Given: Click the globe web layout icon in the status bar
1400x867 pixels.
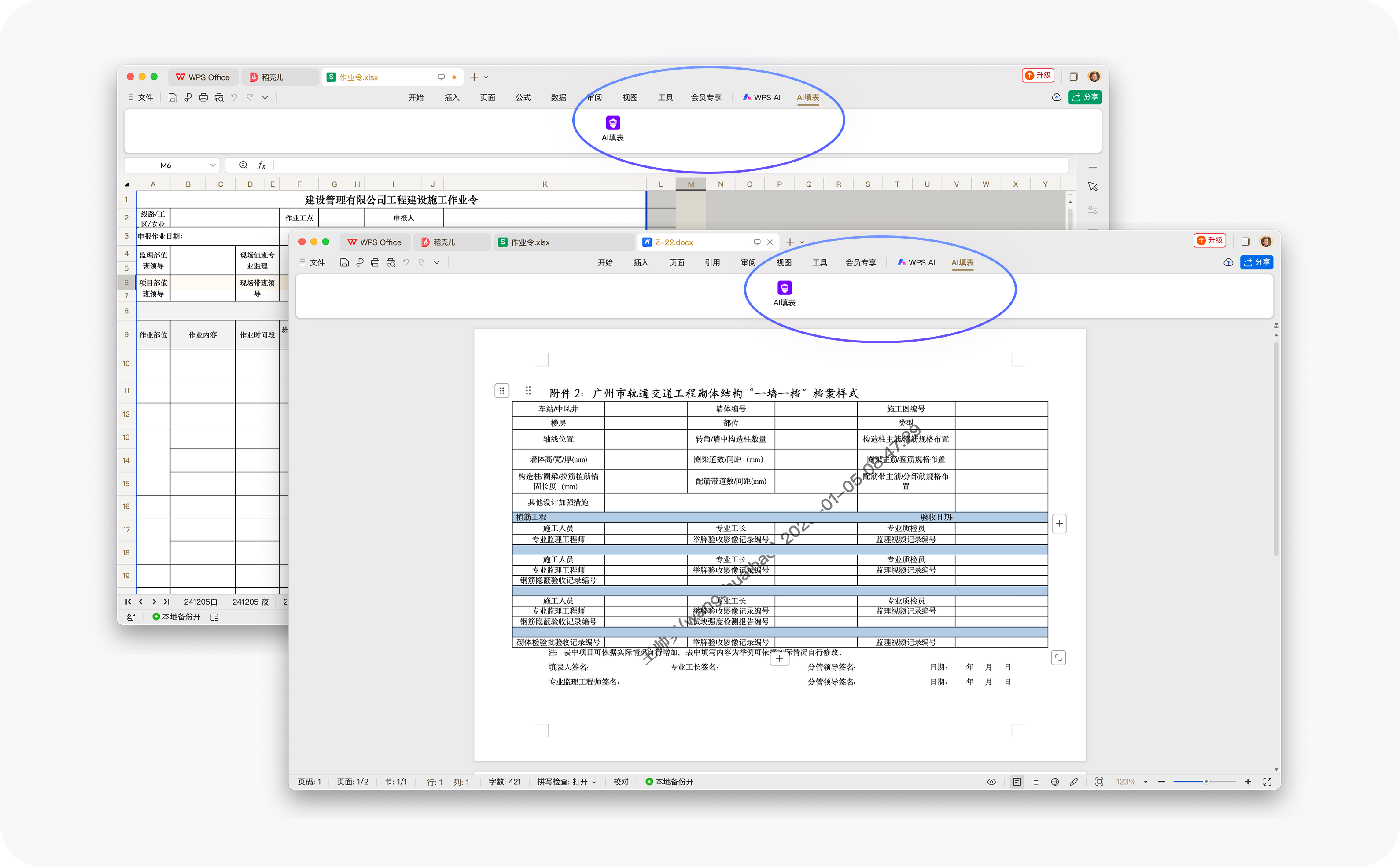Looking at the screenshot, I should tap(1055, 782).
